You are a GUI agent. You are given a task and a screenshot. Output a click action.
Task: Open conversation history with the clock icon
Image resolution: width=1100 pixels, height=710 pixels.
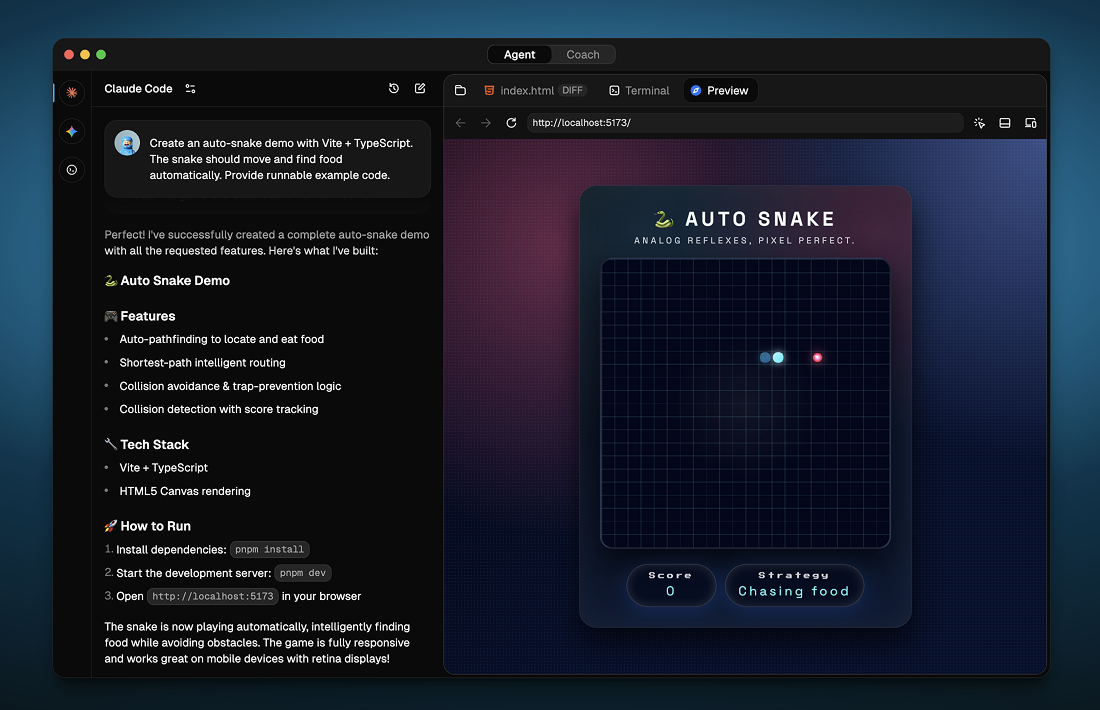(x=393, y=88)
